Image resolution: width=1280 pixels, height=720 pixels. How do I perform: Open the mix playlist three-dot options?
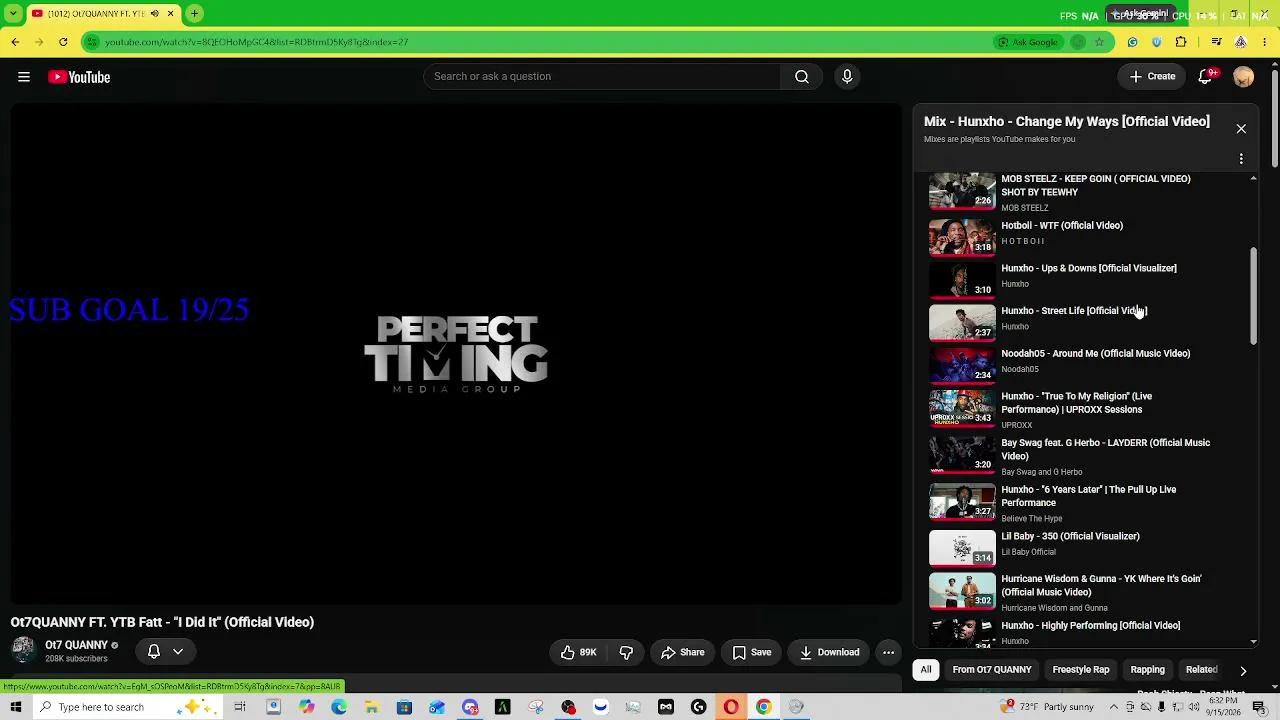pos(1241,159)
